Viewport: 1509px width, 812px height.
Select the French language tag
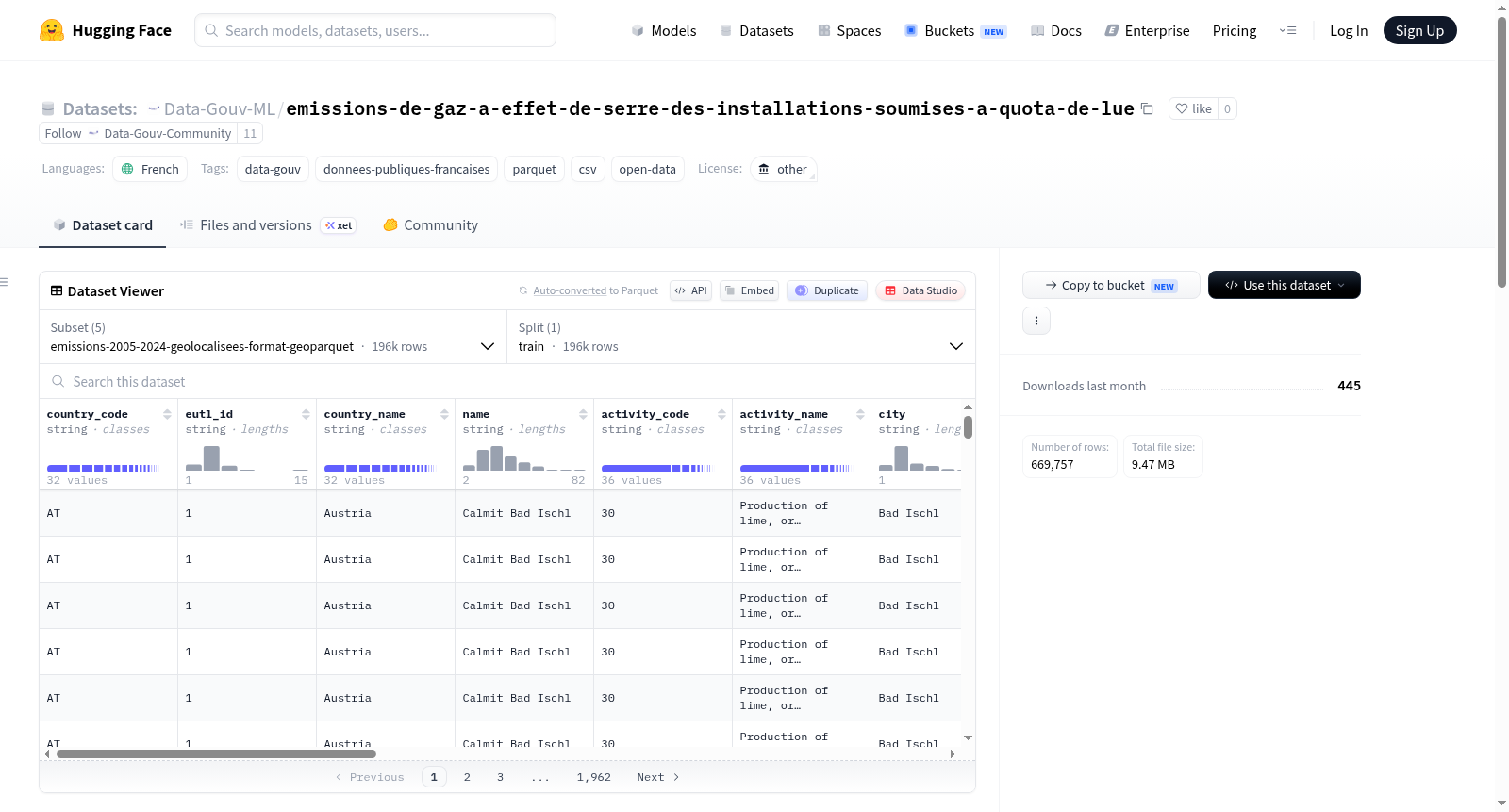(x=150, y=169)
